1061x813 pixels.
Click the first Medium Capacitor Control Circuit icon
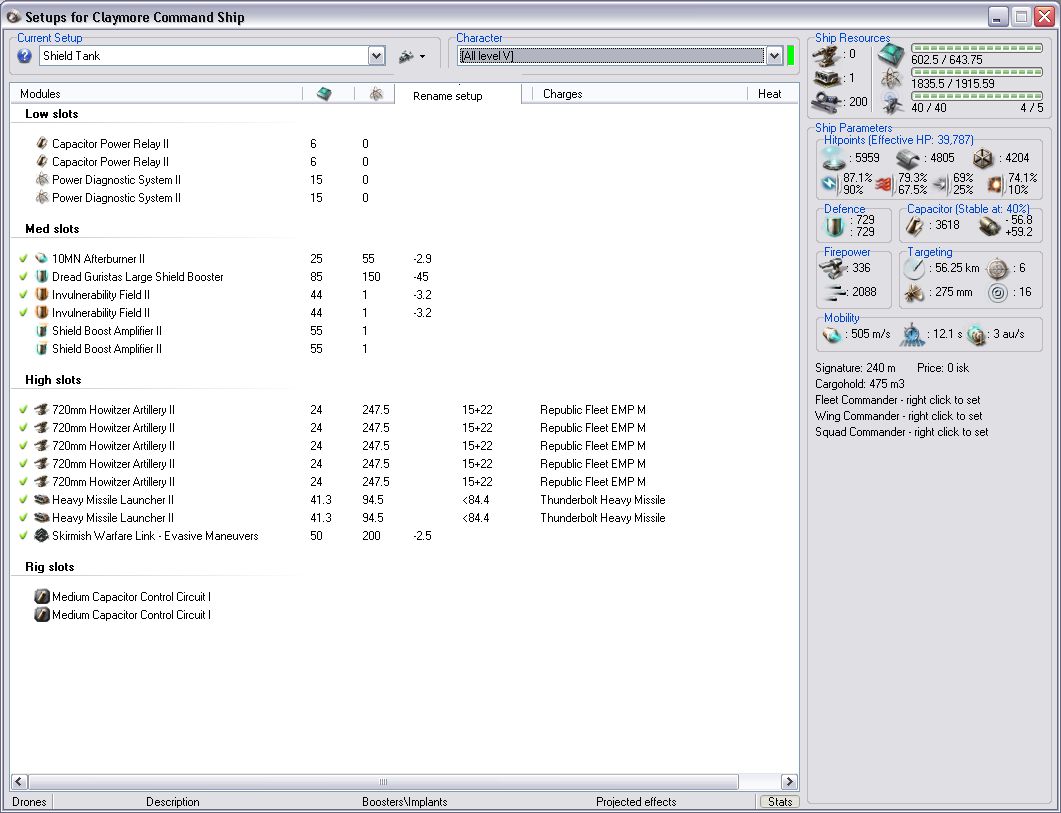coord(42,597)
